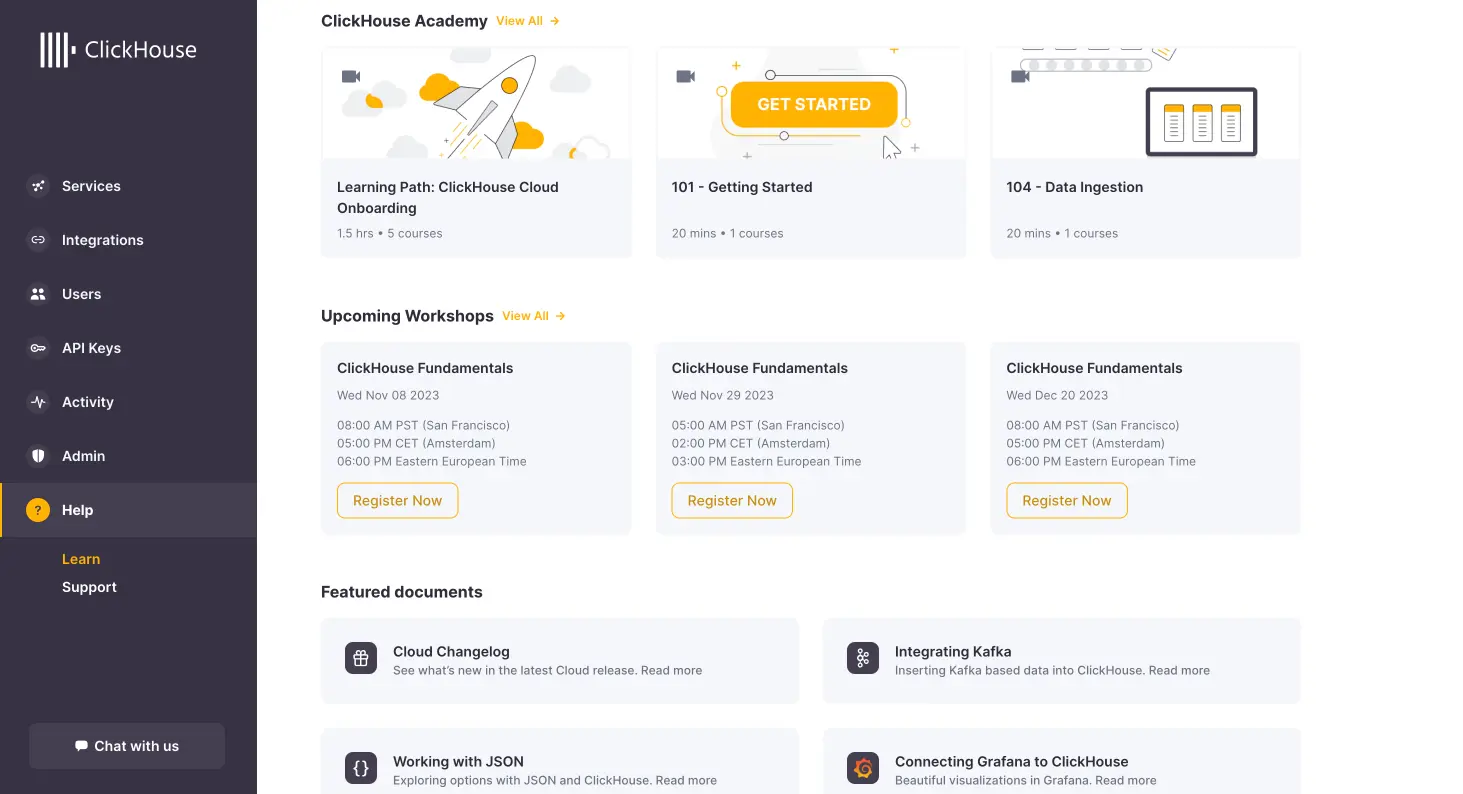Open Activity using the pulse icon
Screen dimensions: 1463x794
tap(38, 402)
